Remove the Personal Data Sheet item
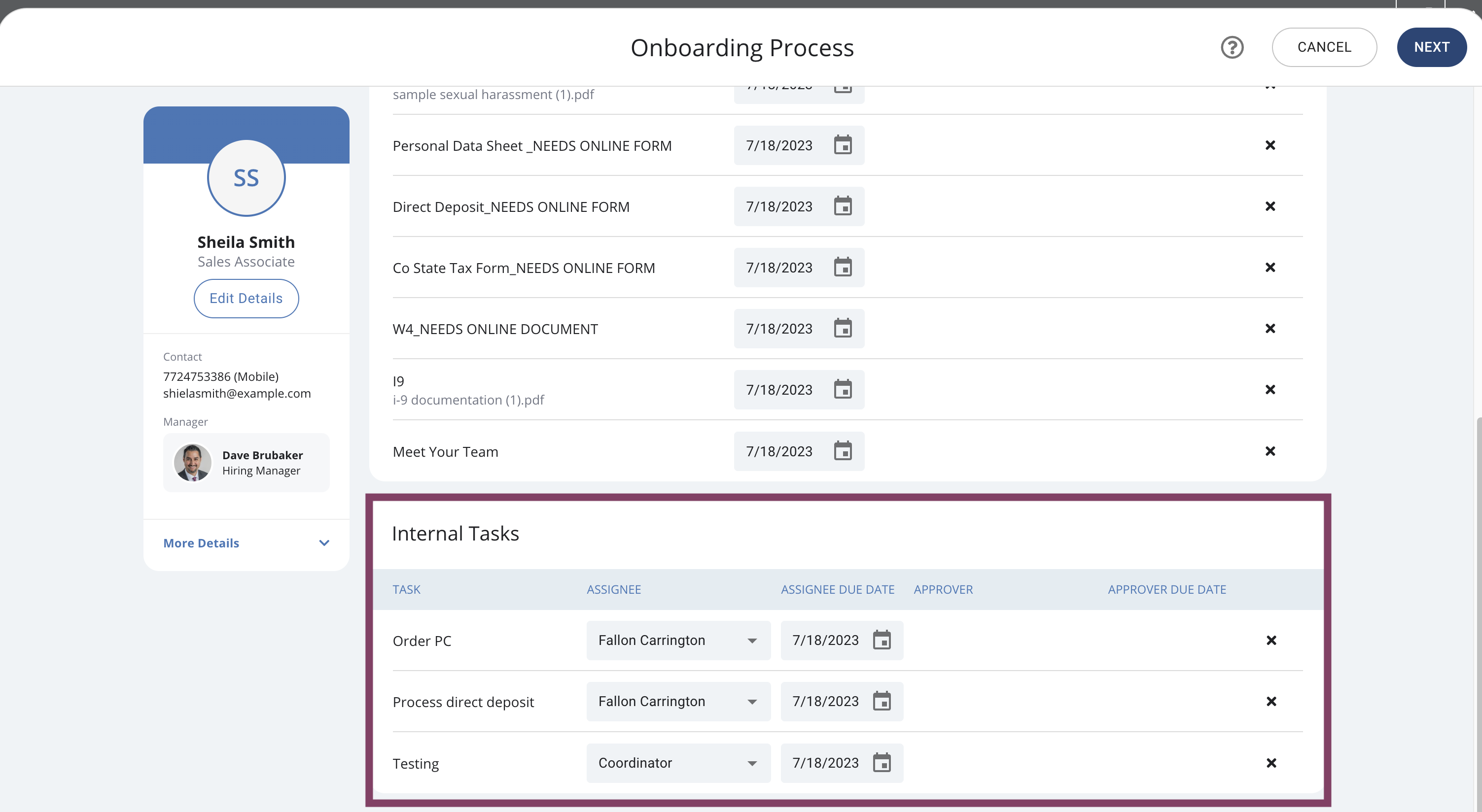The width and height of the screenshot is (1482, 812). 1270,145
